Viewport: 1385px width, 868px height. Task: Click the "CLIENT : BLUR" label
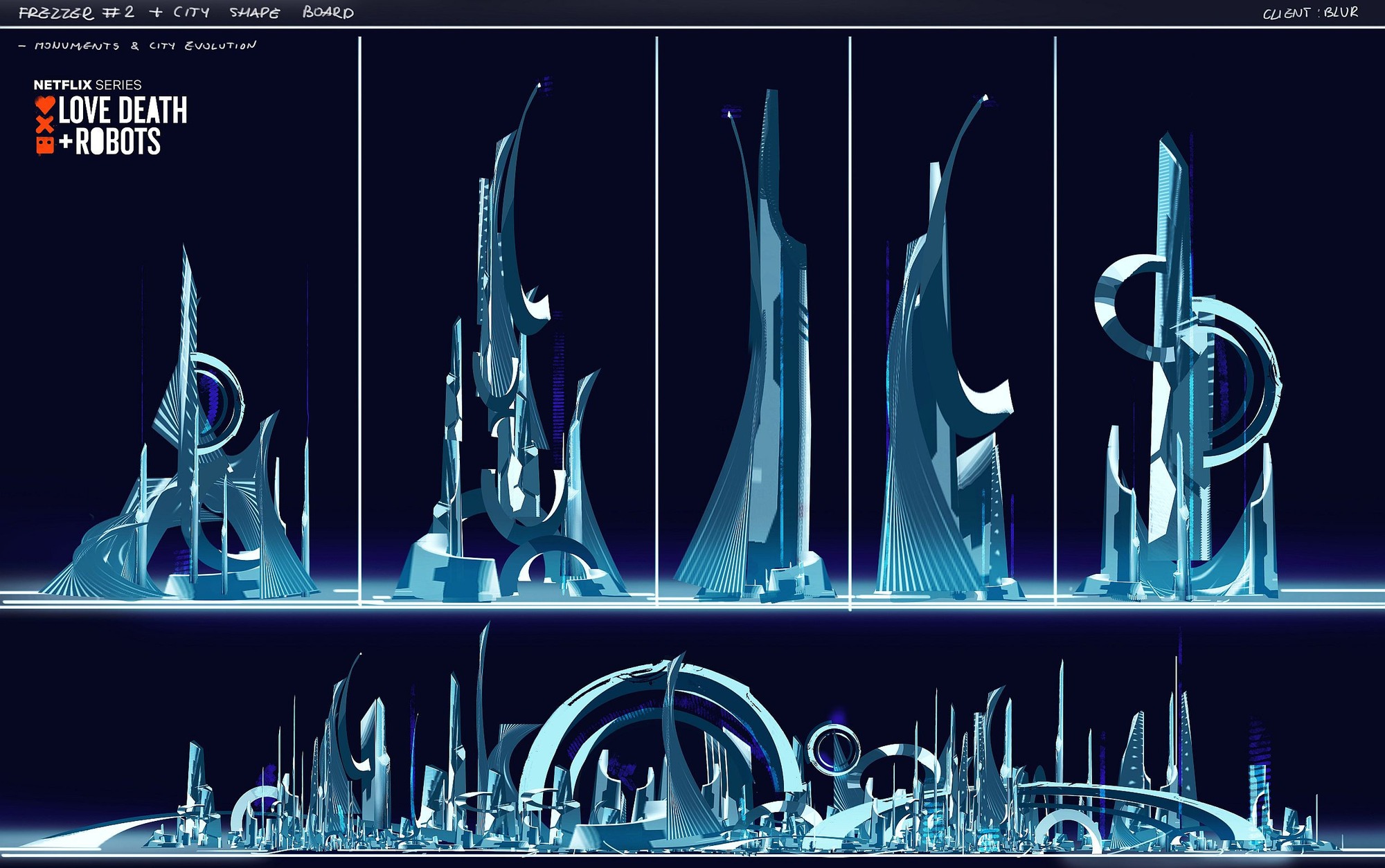pyautogui.click(x=1310, y=12)
